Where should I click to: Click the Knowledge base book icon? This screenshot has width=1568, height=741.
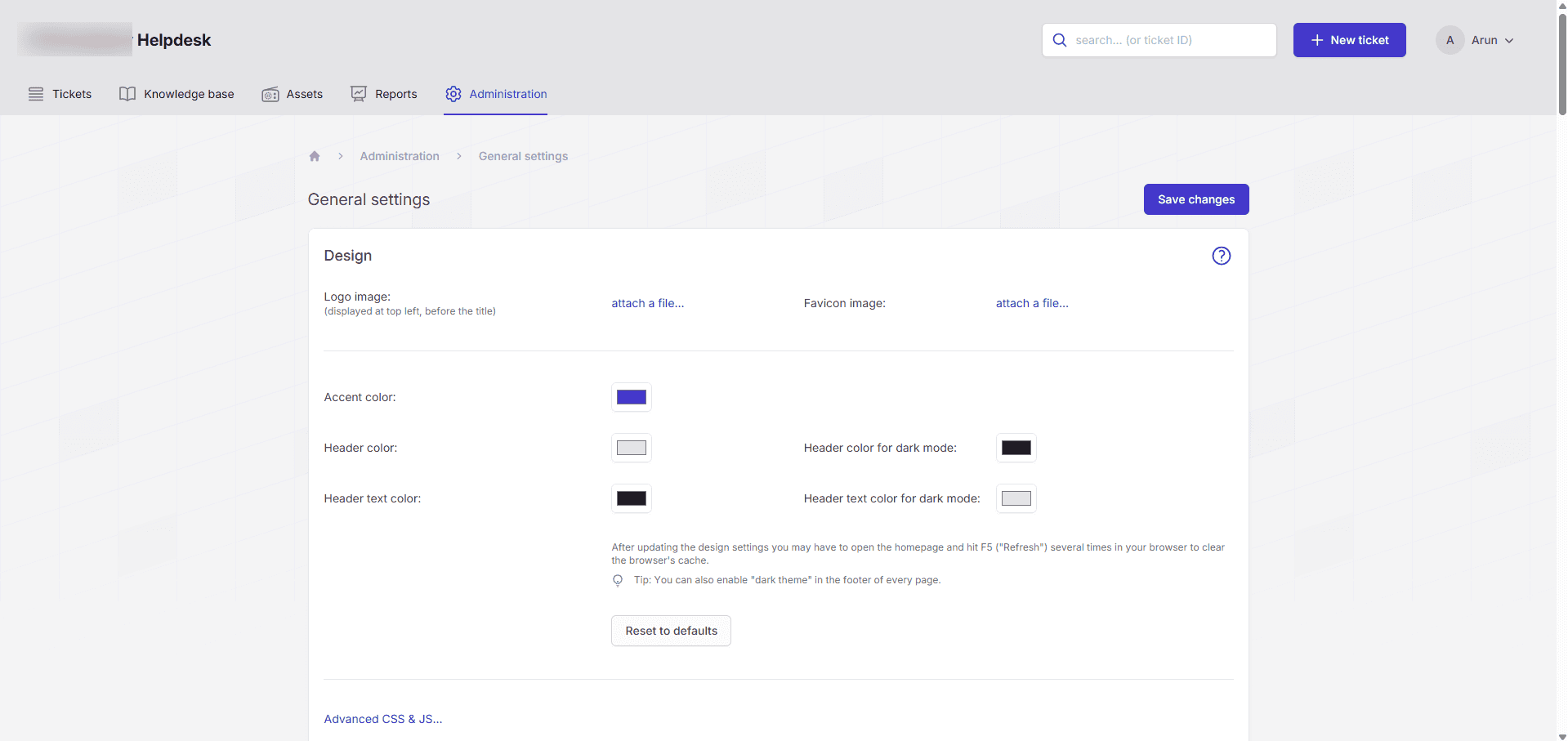pyautogui.click(x=127, y=94)
